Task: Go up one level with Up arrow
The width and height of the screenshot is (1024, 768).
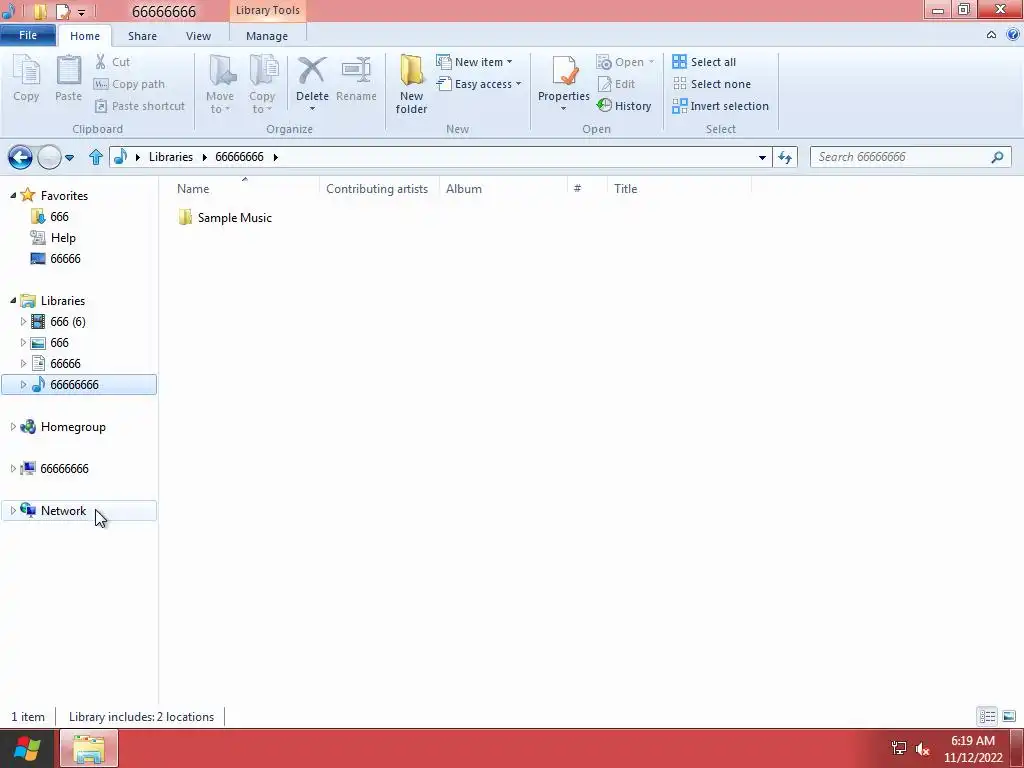Action: (96, 157)
